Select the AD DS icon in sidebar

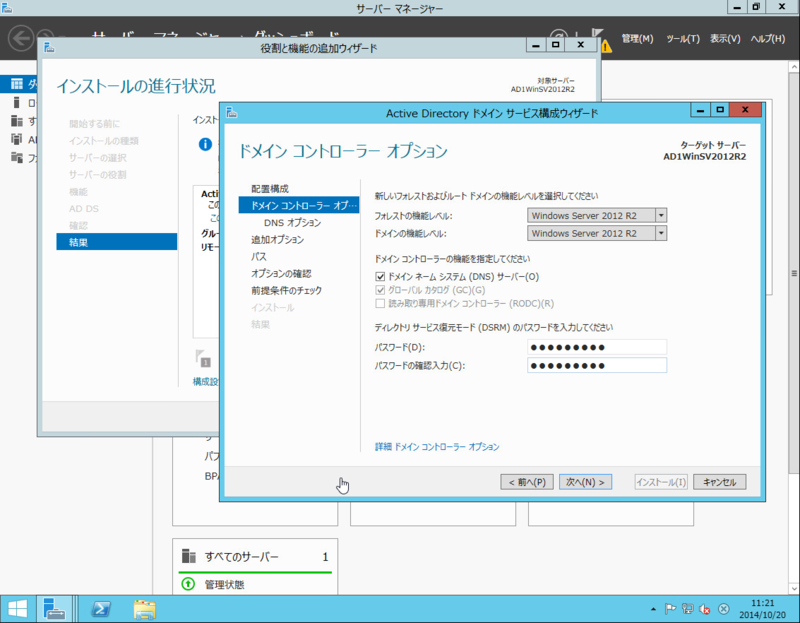coord(16,139)
